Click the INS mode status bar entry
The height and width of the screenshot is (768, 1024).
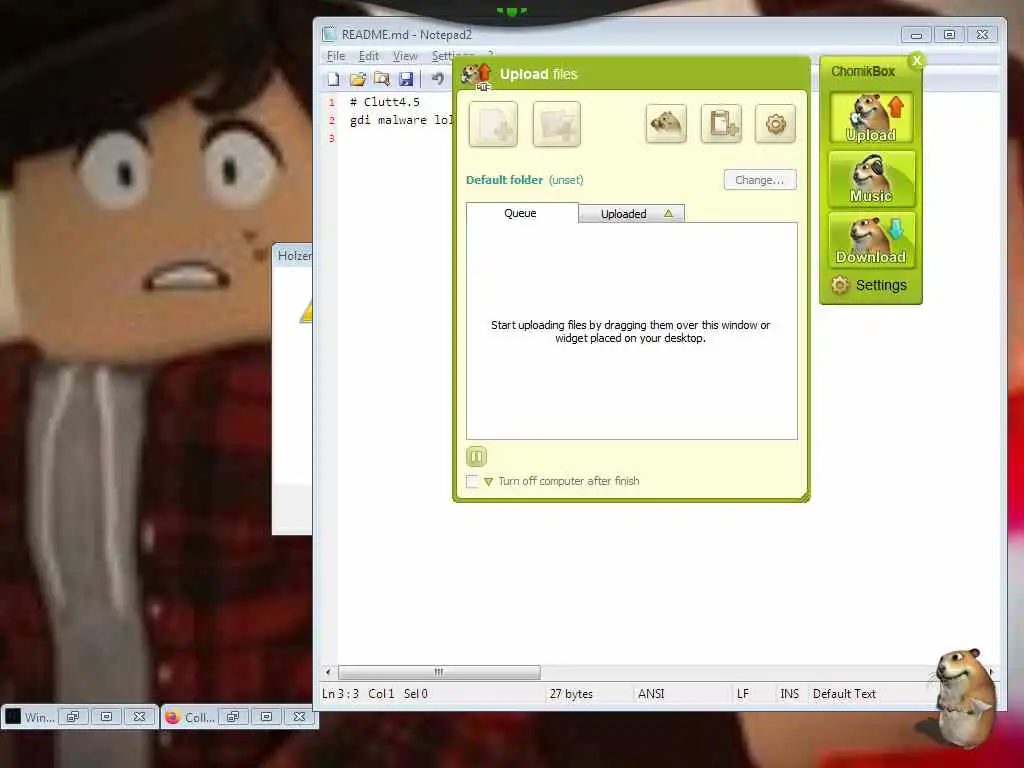point(790,694)
